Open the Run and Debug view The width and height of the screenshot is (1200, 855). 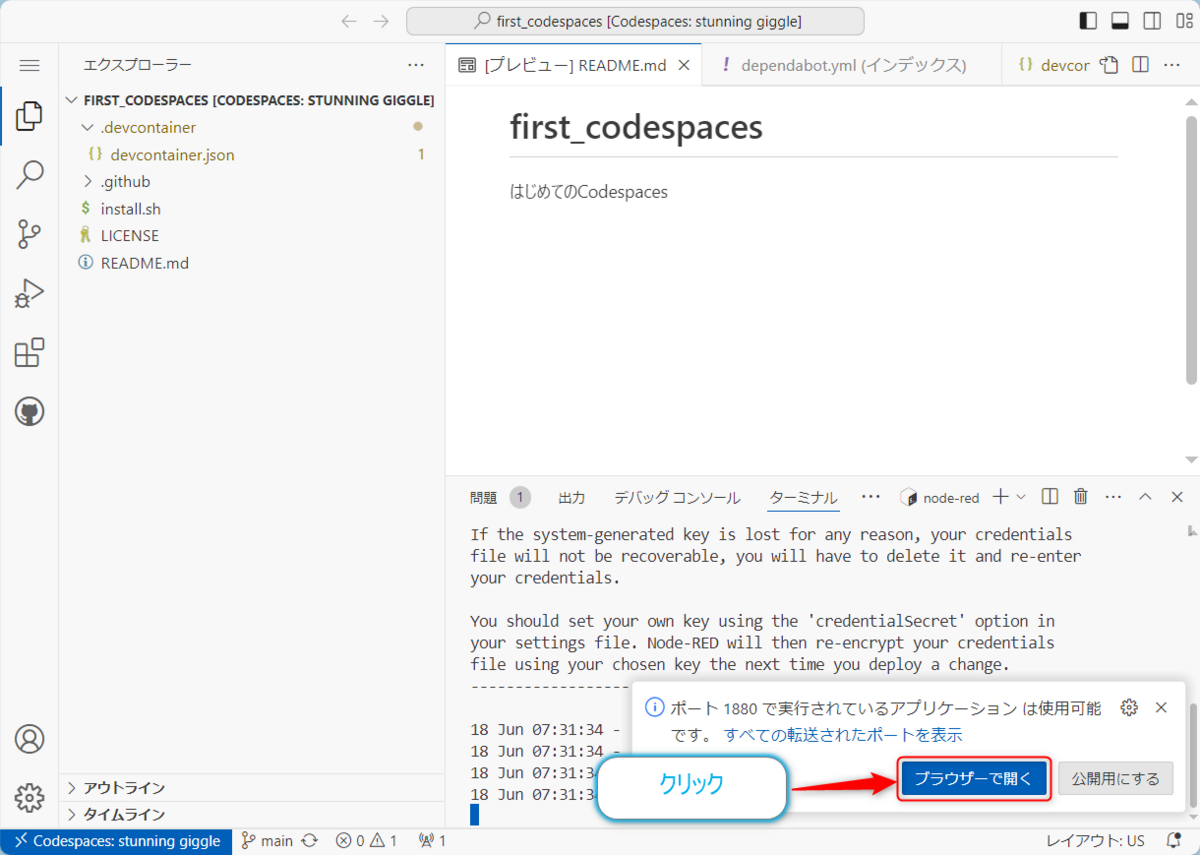click(29, 293)
